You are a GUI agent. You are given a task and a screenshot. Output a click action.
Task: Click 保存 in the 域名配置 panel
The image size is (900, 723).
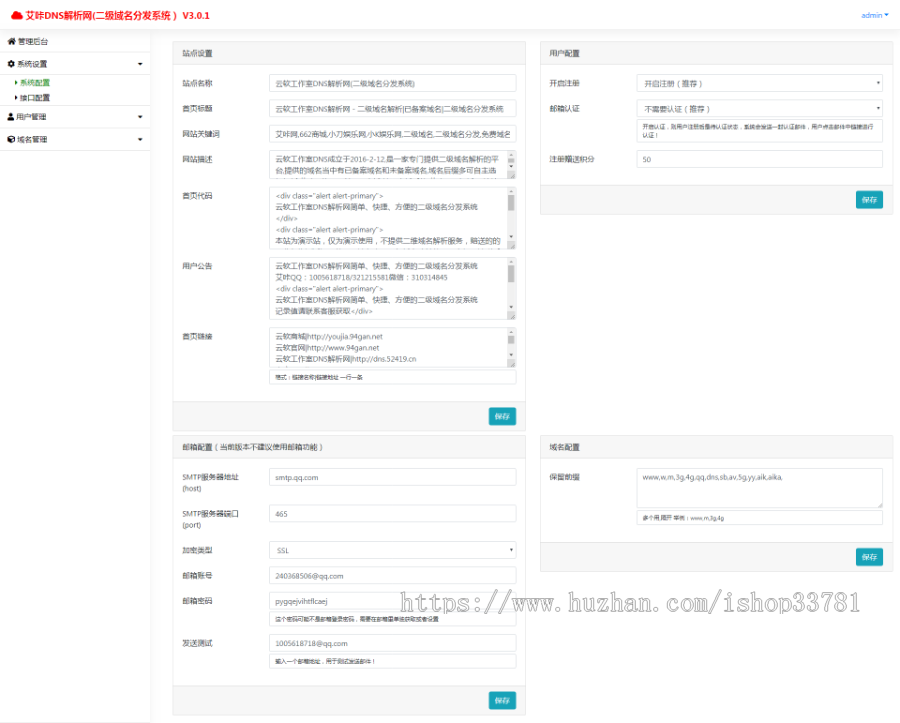[x=868, y=557]
